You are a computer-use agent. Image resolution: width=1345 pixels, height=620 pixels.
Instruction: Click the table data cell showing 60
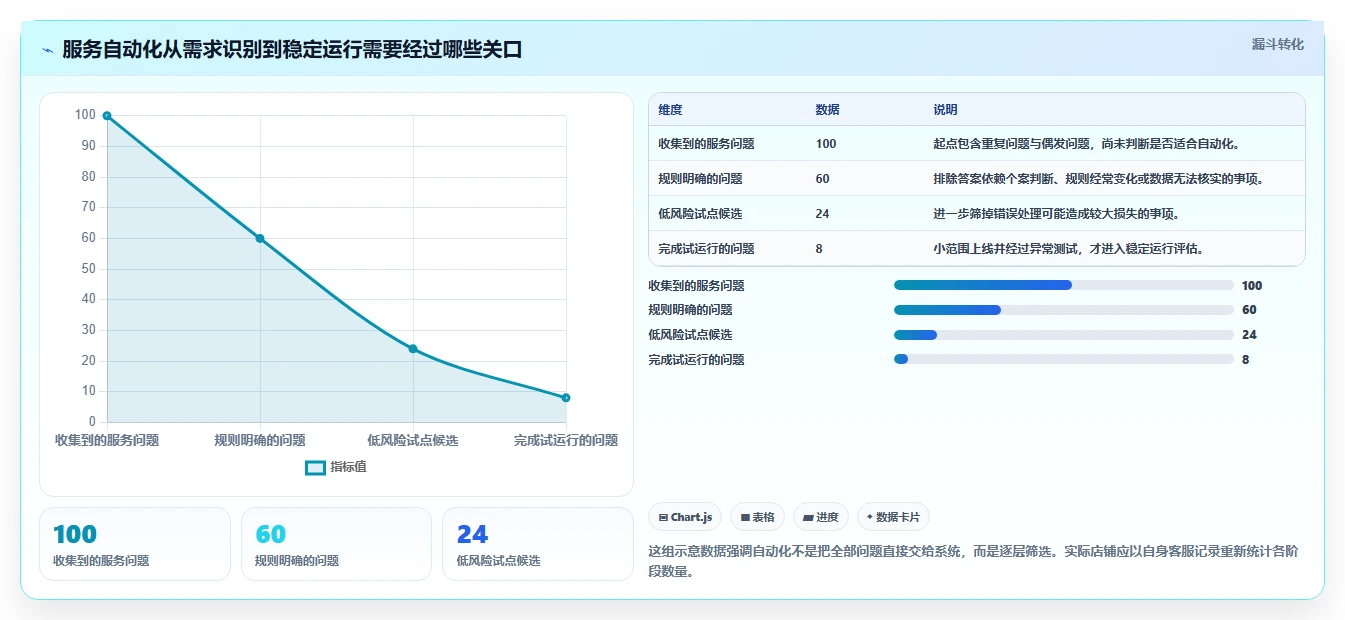823,179
